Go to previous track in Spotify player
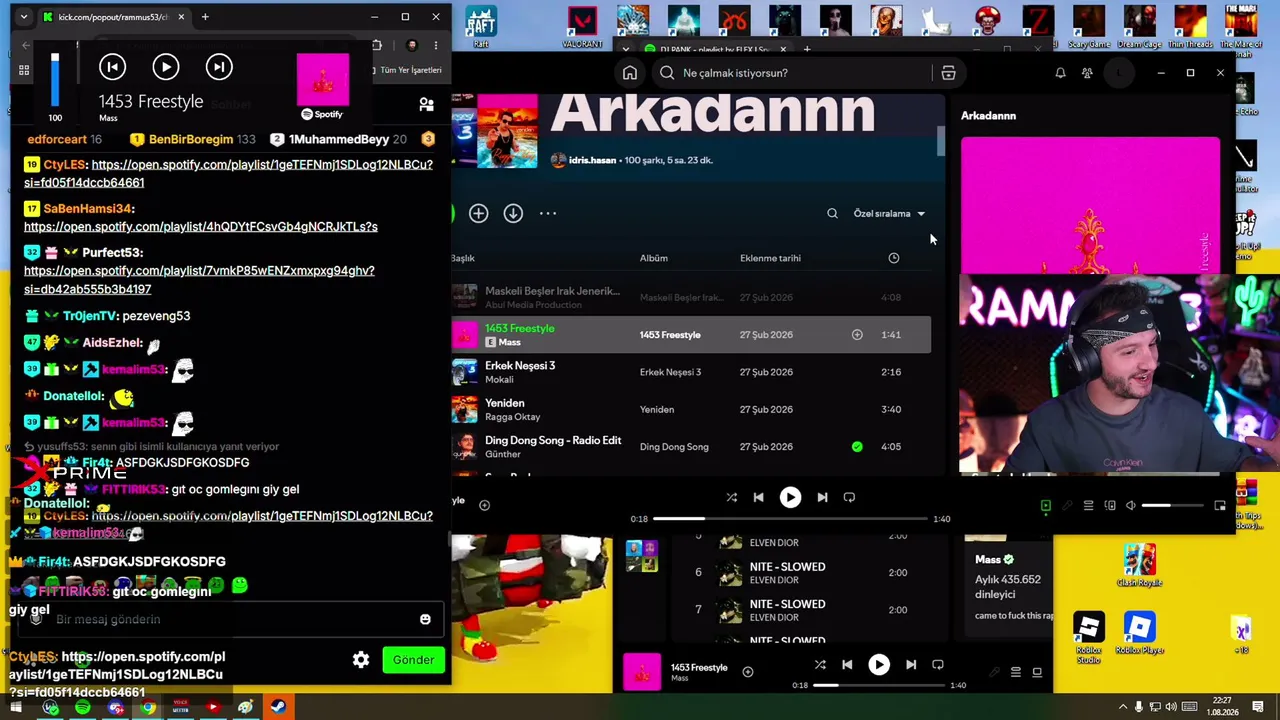Viewport: 1280px width, 720px height. (758, 497)
